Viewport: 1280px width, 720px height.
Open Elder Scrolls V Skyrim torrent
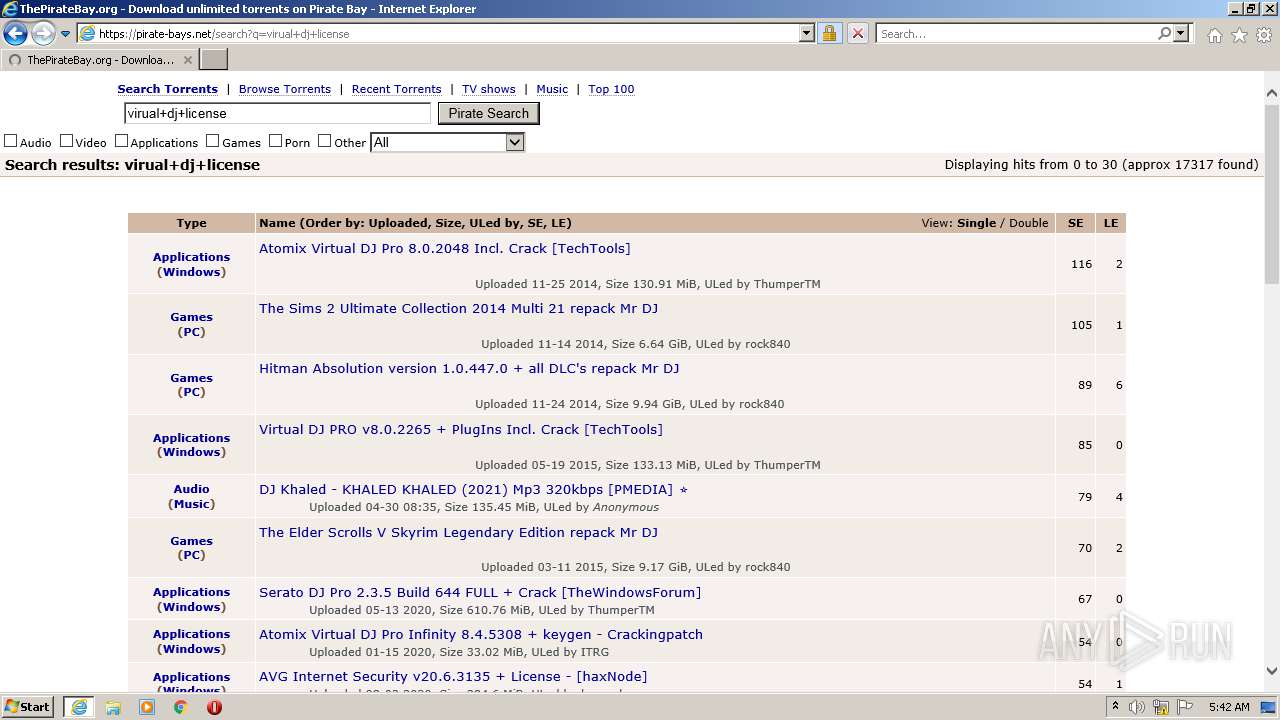pyautogui.click(x=458, y=532)
